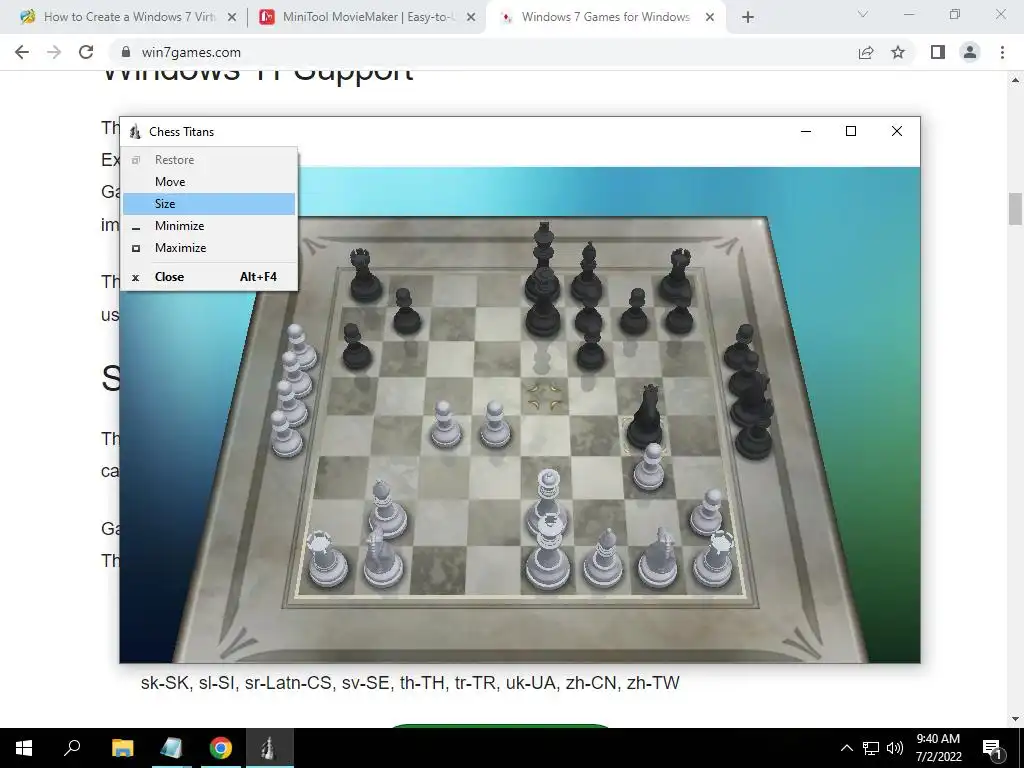
Task: Open the tab search chevron
Action: click(x=863, y=14)
